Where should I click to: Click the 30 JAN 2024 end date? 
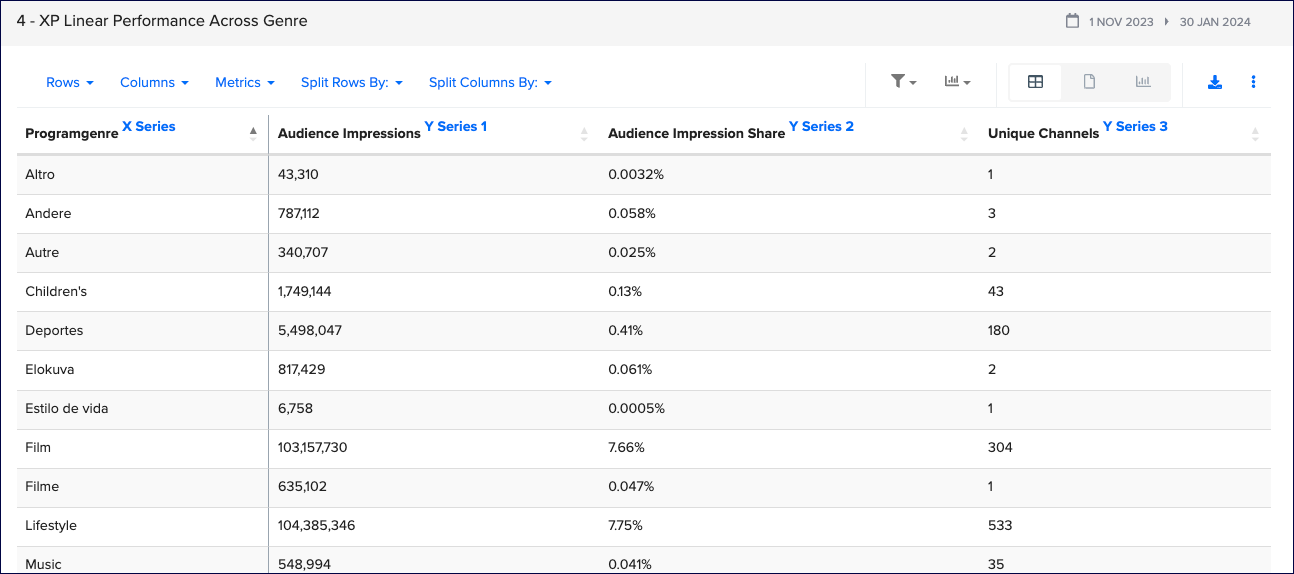tap(1215, 22)
